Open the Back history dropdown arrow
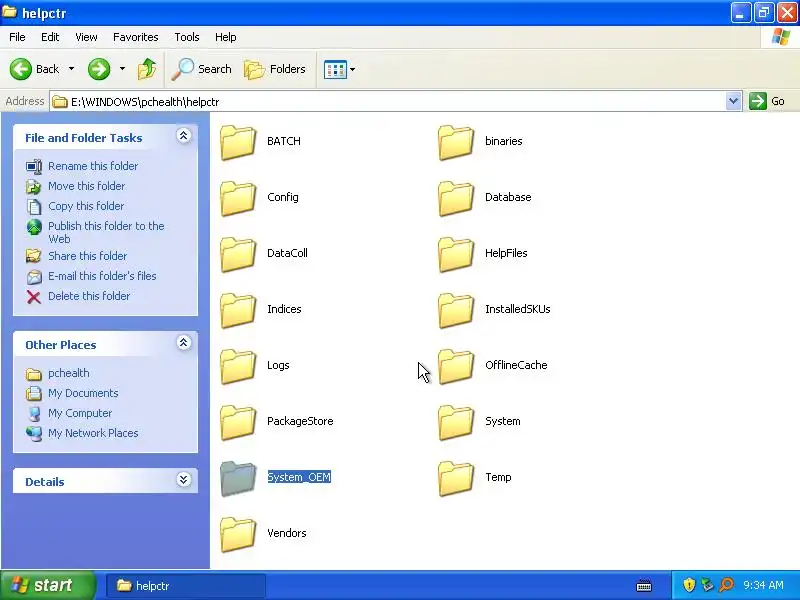800x600 pixels. [x=71, y=69]
